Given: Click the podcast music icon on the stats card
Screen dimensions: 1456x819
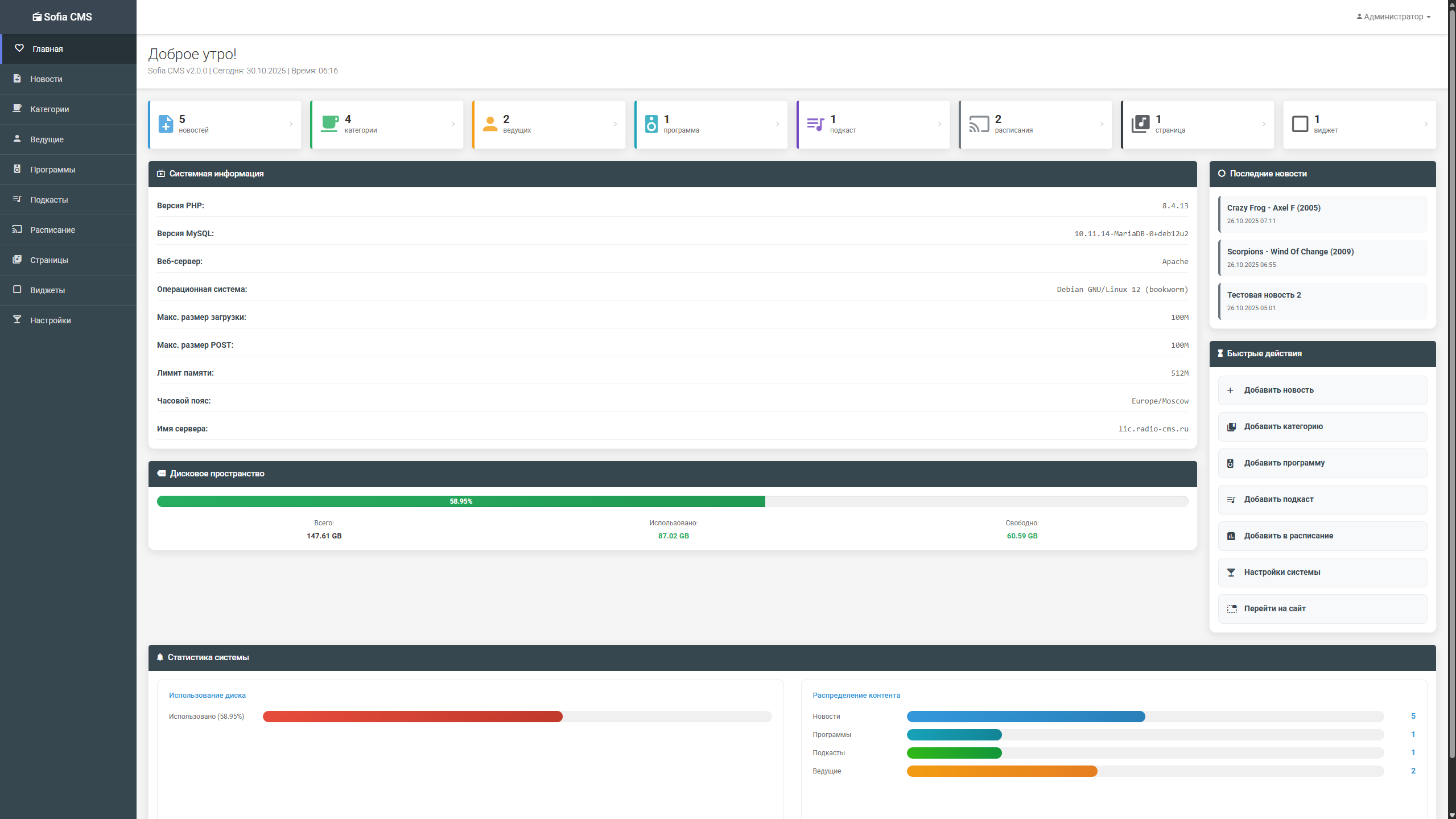Looking at the screenshot, I should (816, 124).
